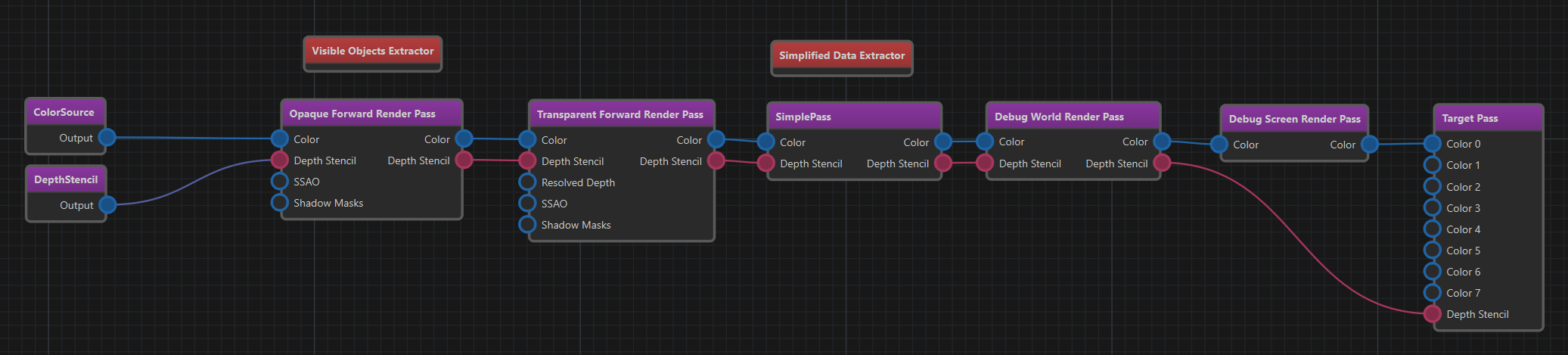Select Debug Screen Render Pass header
The width and height of the screenshot is (1568, 355).
tap(1294, 119)
